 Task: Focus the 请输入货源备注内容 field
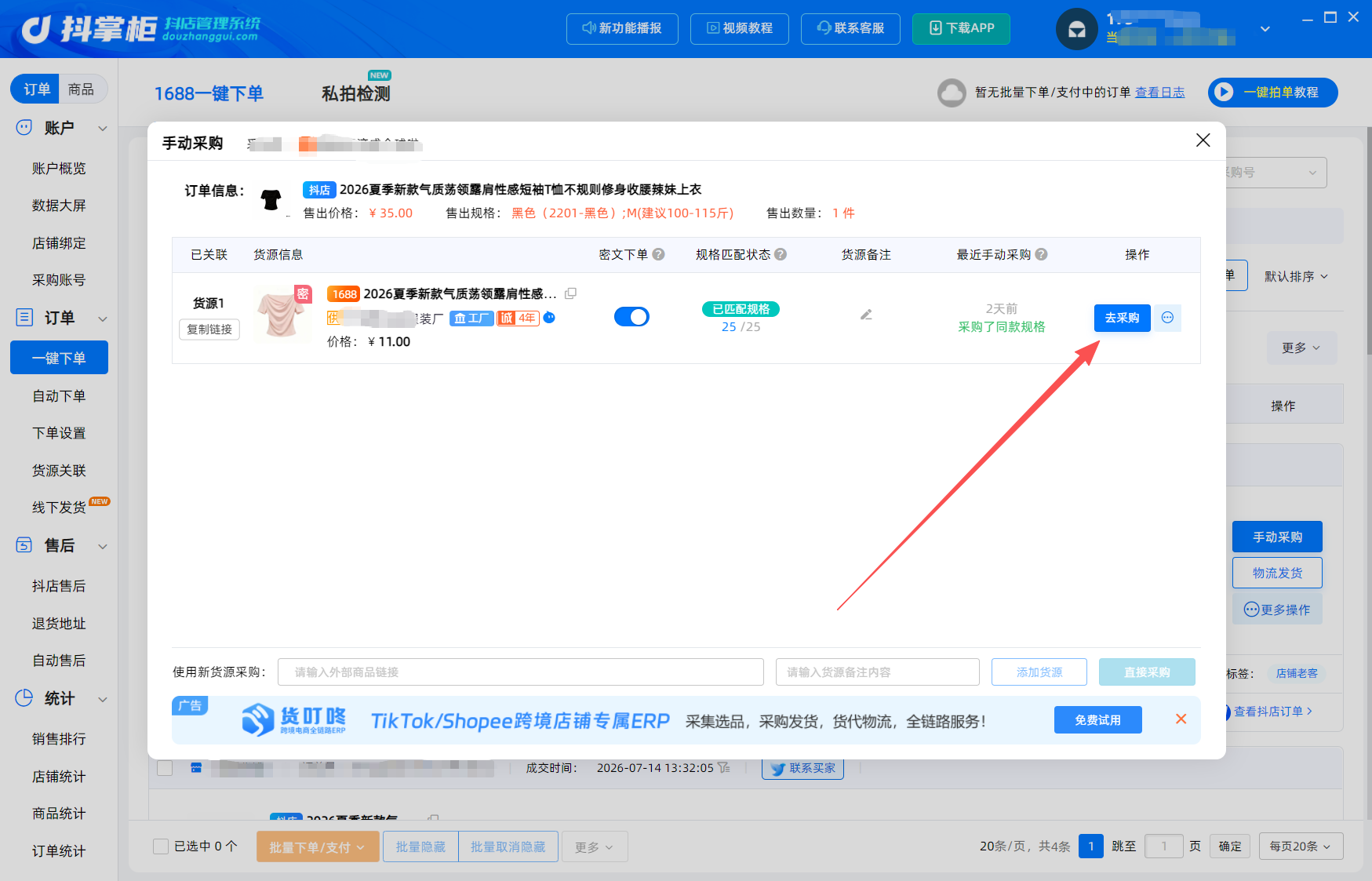(878, 672)
